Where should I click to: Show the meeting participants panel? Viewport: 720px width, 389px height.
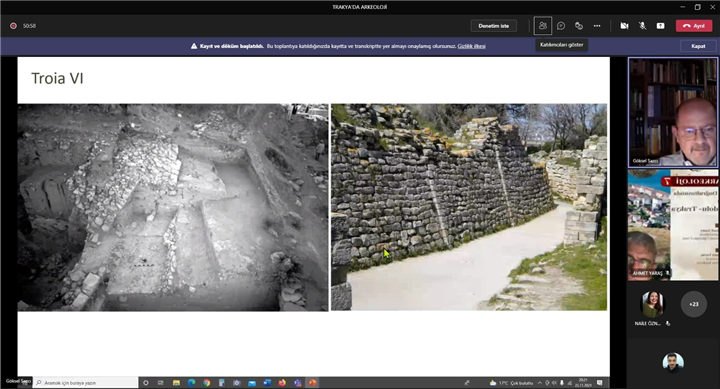pos(542,26)
